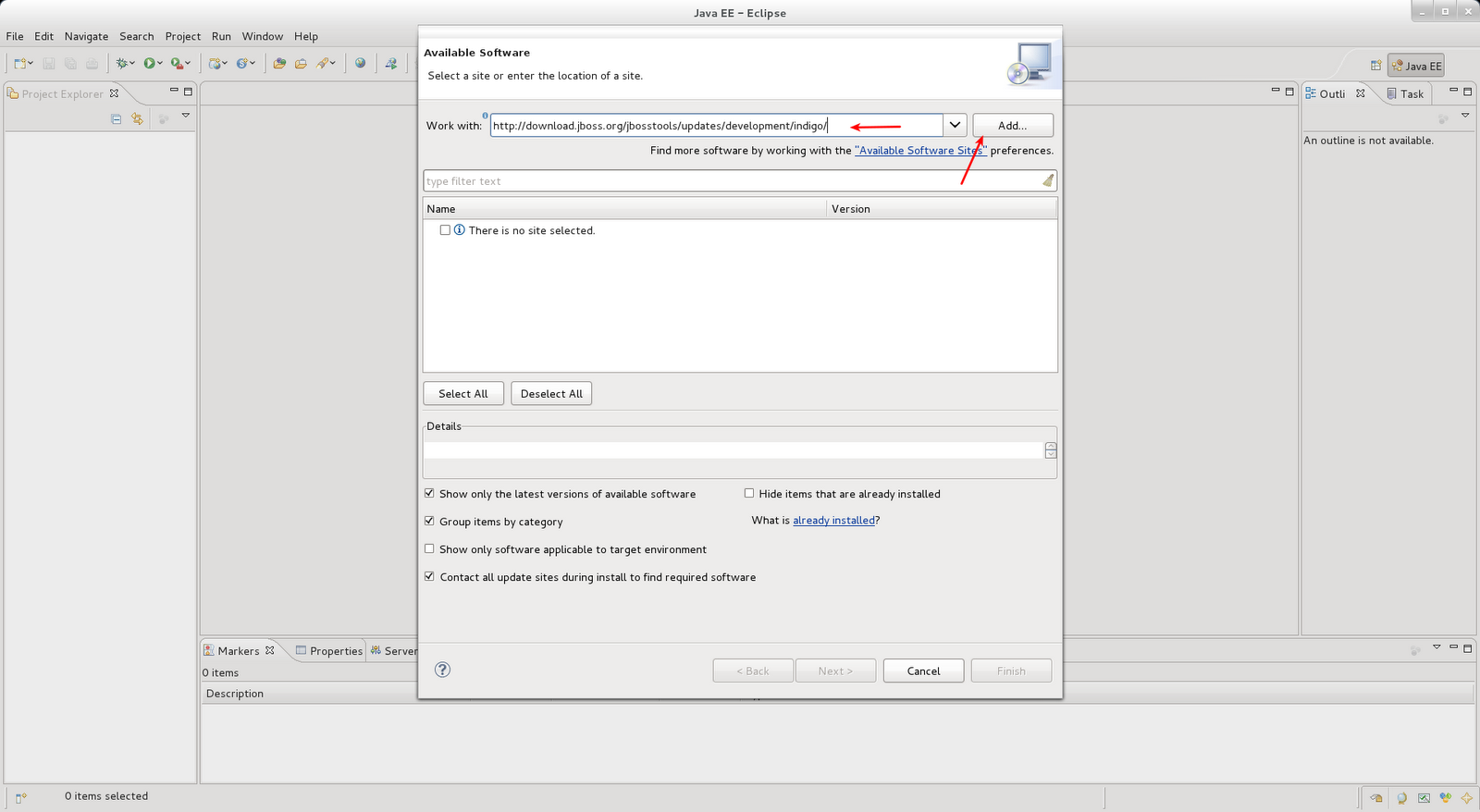Open the Markers view menu triangle

(1437, 647)
